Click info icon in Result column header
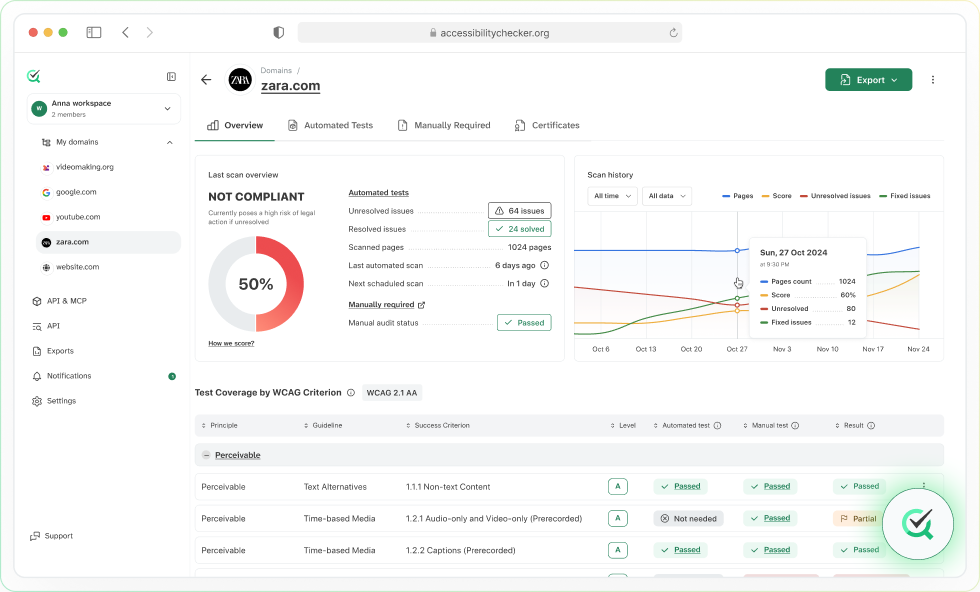 [871, 426]
